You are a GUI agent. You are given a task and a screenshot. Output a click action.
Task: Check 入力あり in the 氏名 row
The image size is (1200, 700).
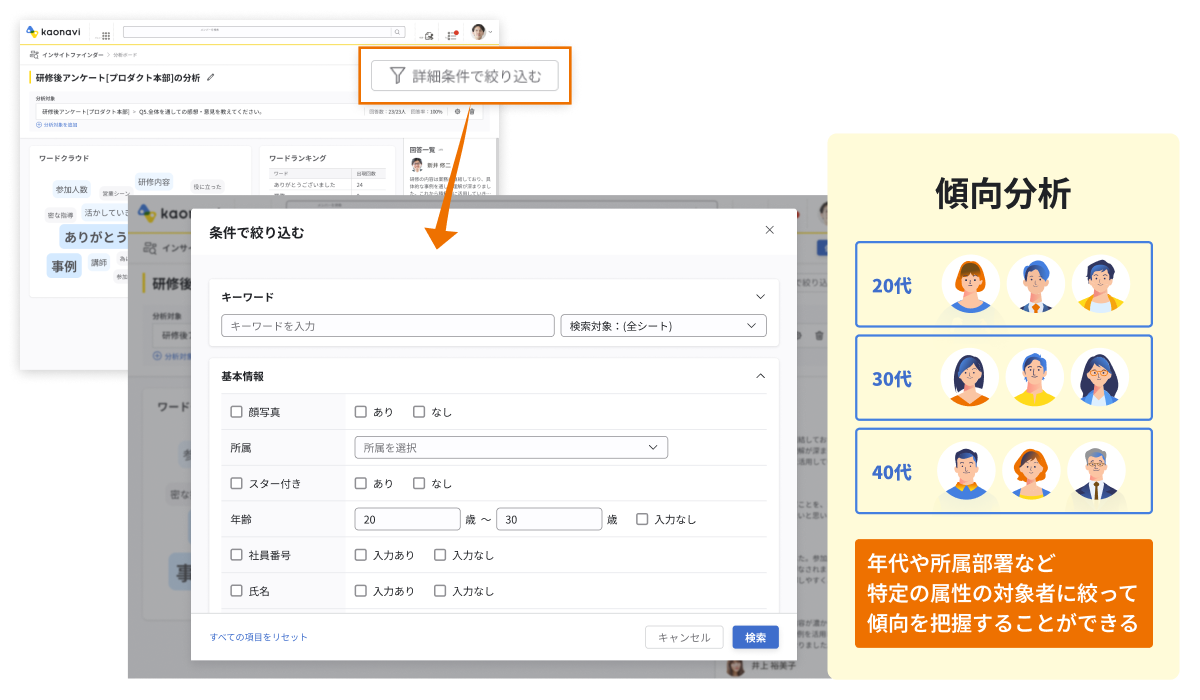[360, 591]
